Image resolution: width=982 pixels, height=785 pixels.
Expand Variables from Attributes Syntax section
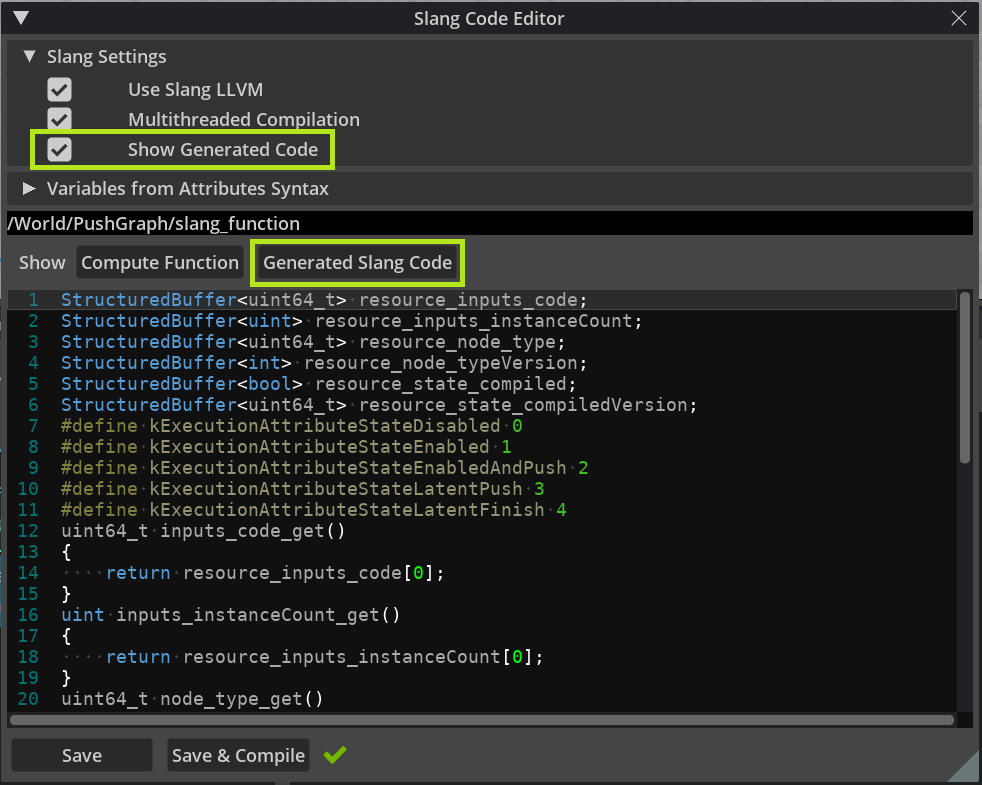pos(29,188)
